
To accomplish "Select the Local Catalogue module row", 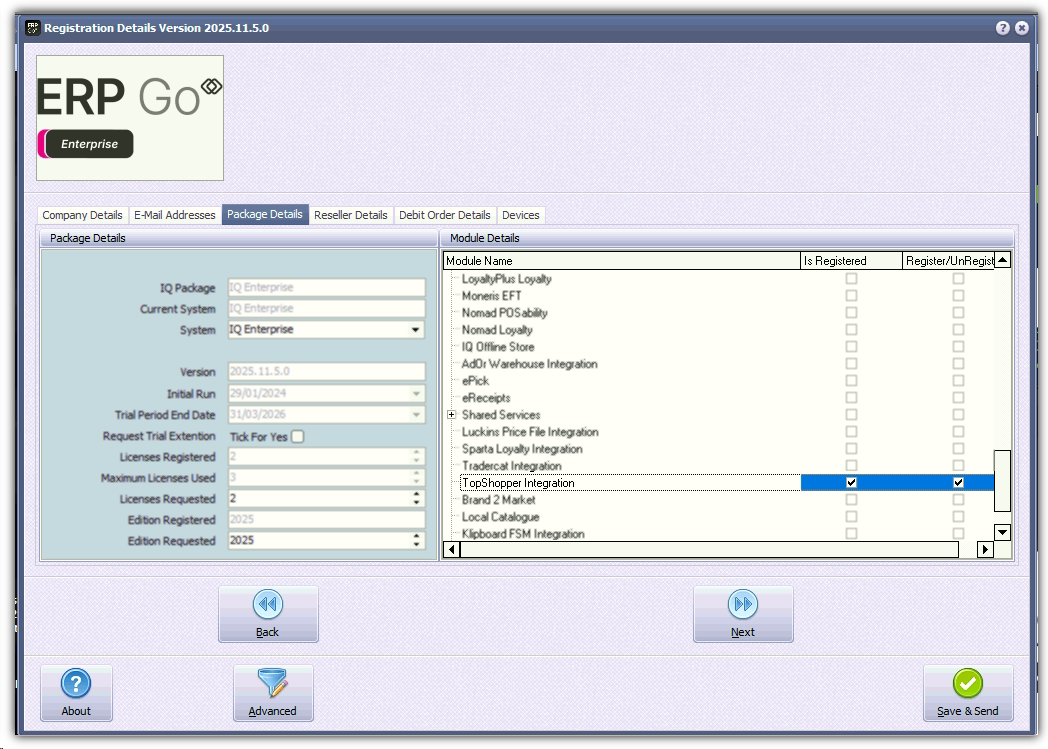I will [x=500, y=517].
